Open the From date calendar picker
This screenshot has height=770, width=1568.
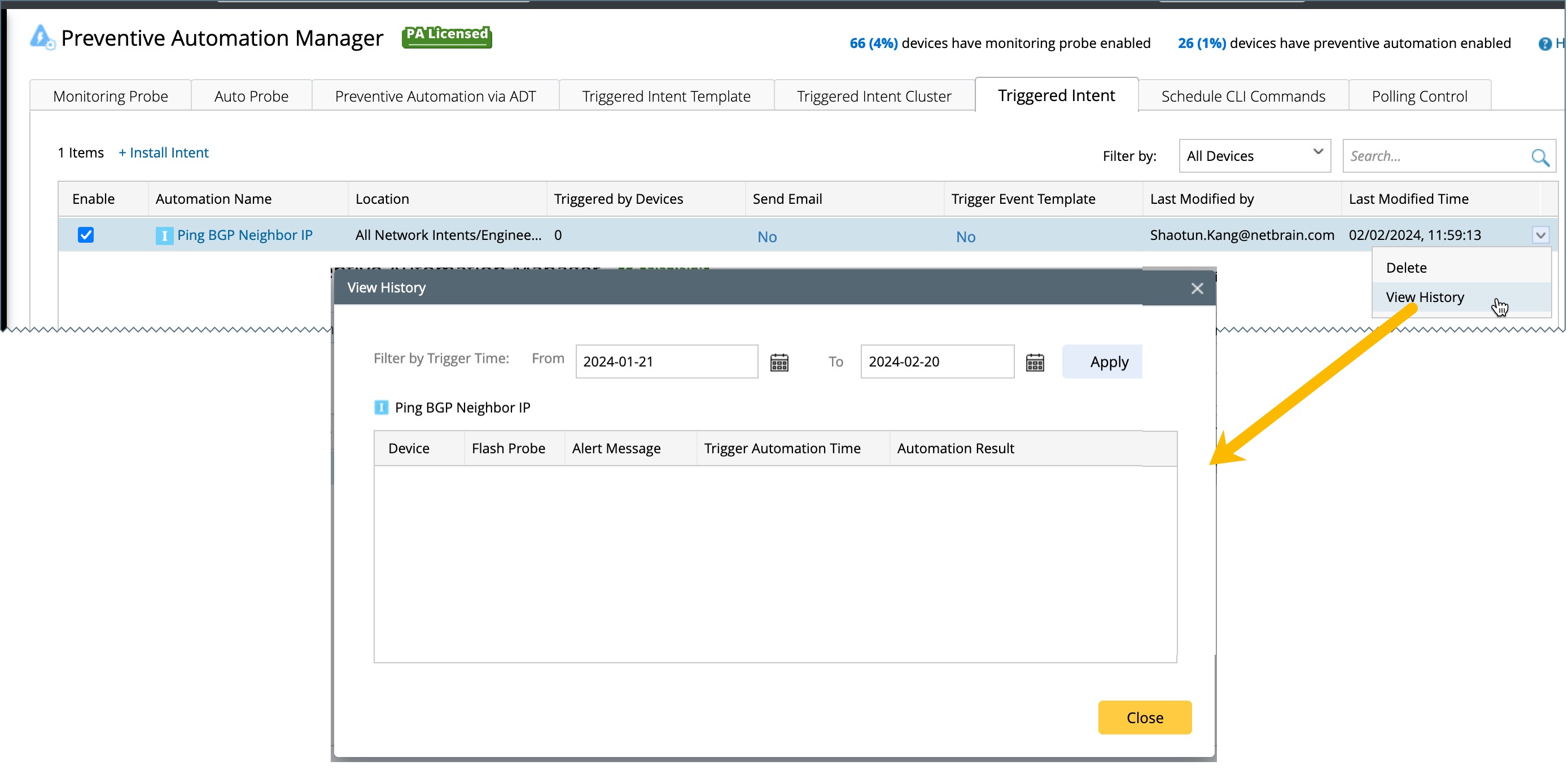(x=779, y=362)
